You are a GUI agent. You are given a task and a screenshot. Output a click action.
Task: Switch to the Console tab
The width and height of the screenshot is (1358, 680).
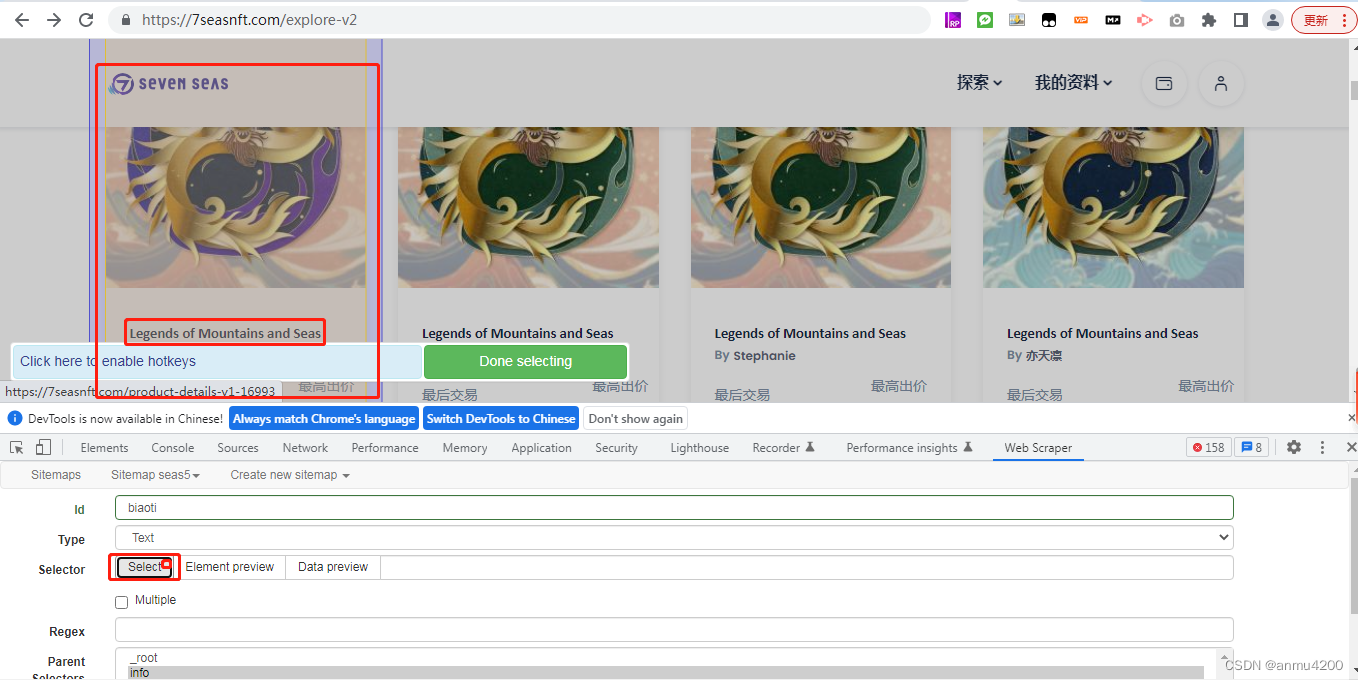[173, 448]
